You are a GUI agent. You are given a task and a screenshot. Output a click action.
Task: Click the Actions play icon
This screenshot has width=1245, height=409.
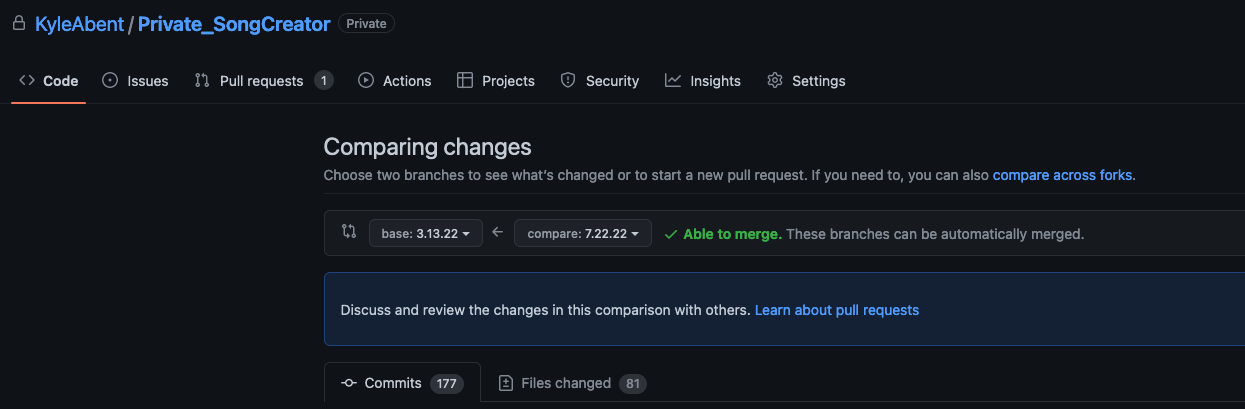(366, 81)
